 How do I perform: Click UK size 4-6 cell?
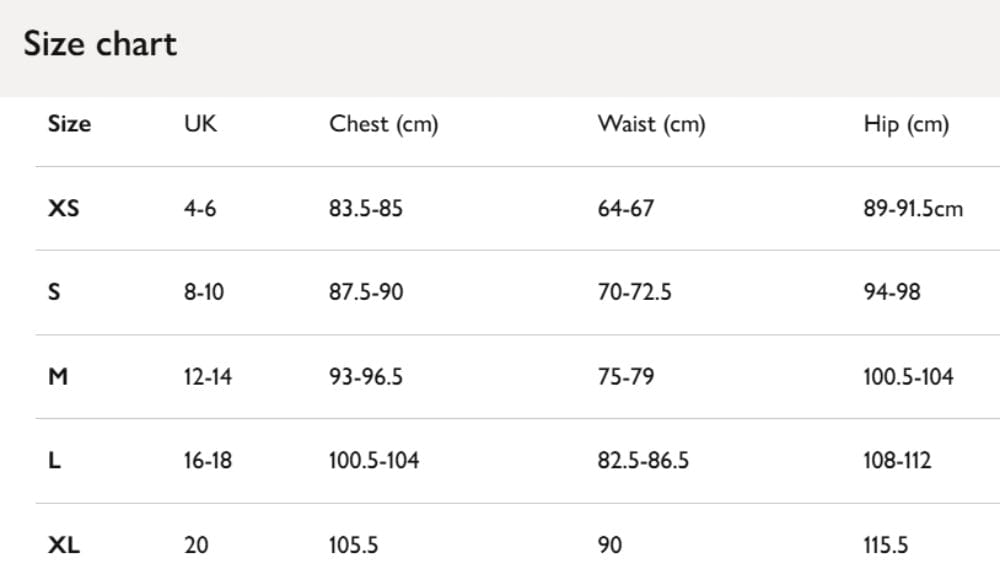coord(200,209)
